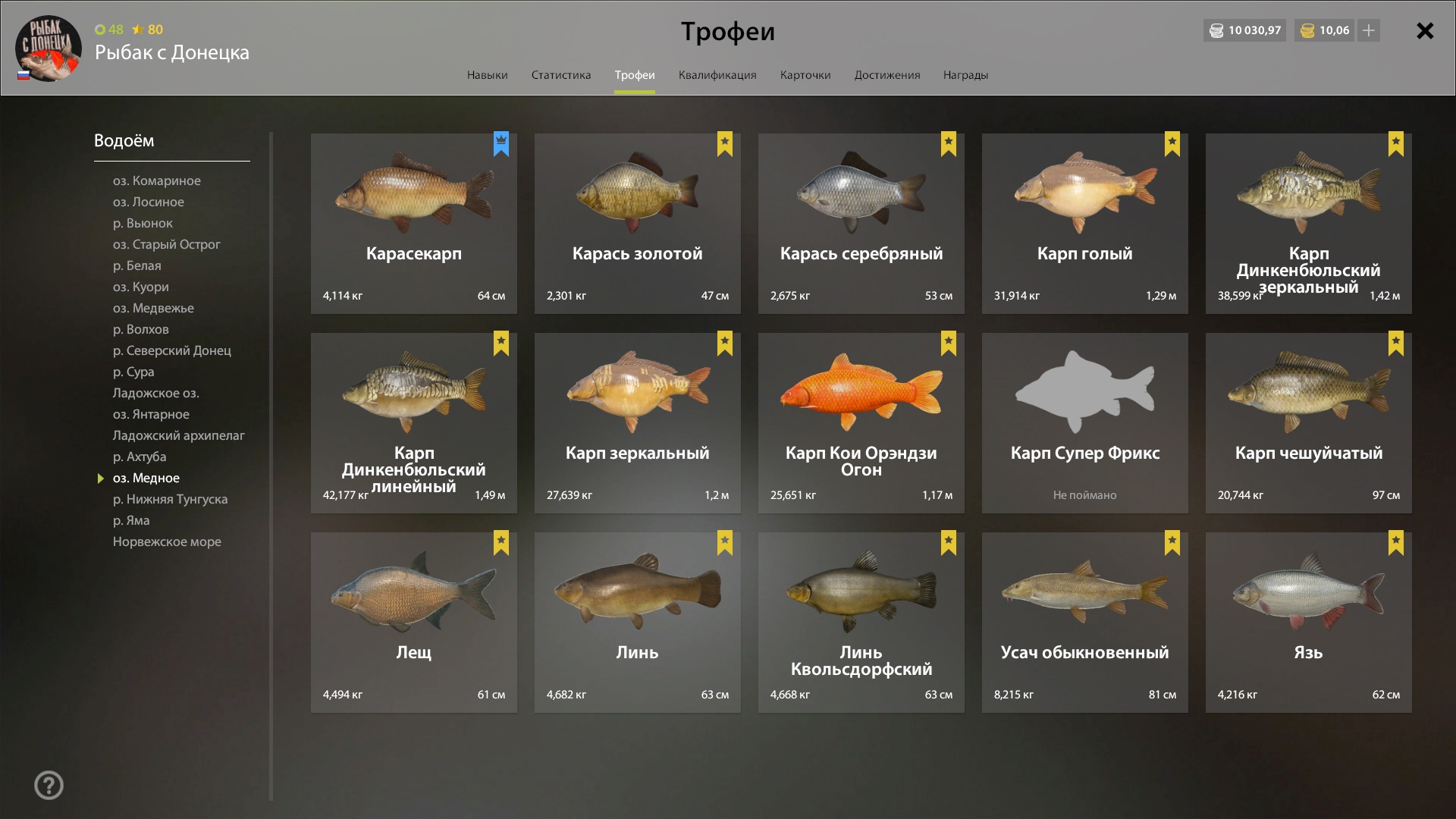Image resolution: width=1456 pixels, height=819 pixels.
Task: Click the blue crown badge on Карасекарп
Action: pyautogui.click(x=501, y=143)
